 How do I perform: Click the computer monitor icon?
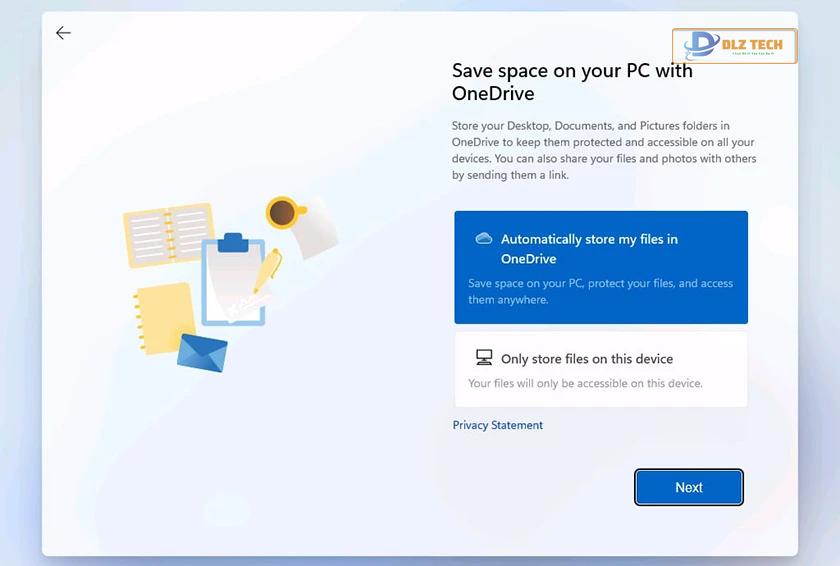click(x=484, y=358)
